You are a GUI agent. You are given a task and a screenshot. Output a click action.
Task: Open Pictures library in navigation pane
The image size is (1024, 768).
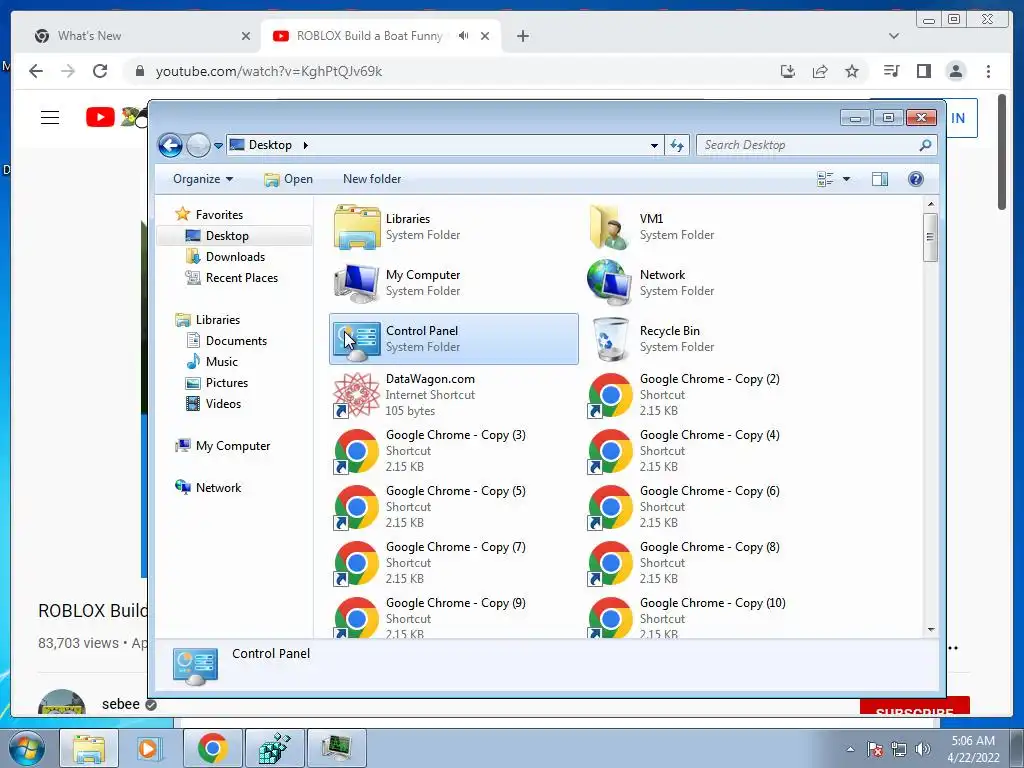[217, 383]
